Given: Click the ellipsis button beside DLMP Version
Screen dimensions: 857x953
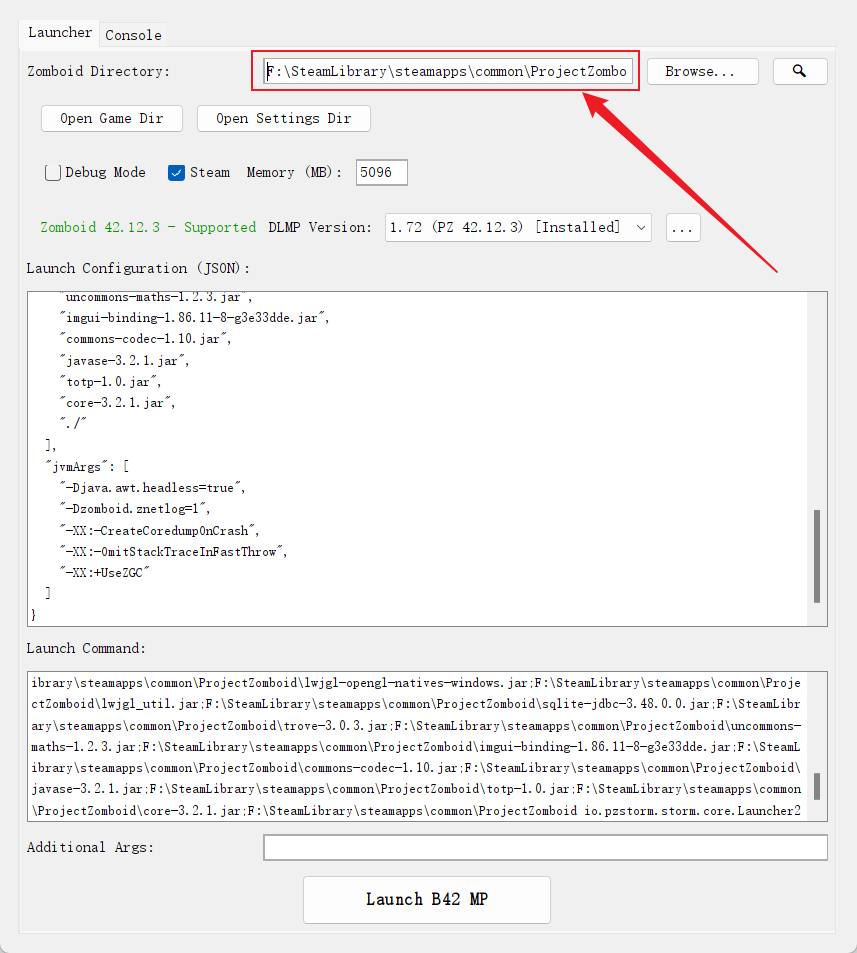Looking at the screenshot, I should (x=682, y=228).
